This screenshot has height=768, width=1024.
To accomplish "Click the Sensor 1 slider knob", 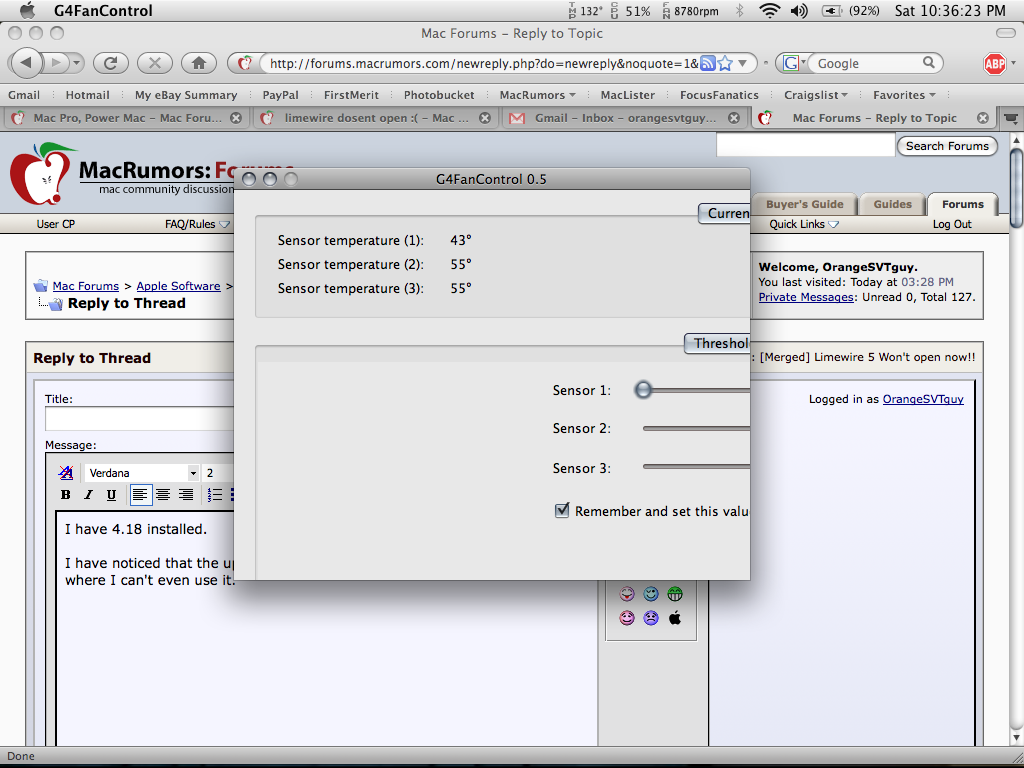I will (643, 390).
